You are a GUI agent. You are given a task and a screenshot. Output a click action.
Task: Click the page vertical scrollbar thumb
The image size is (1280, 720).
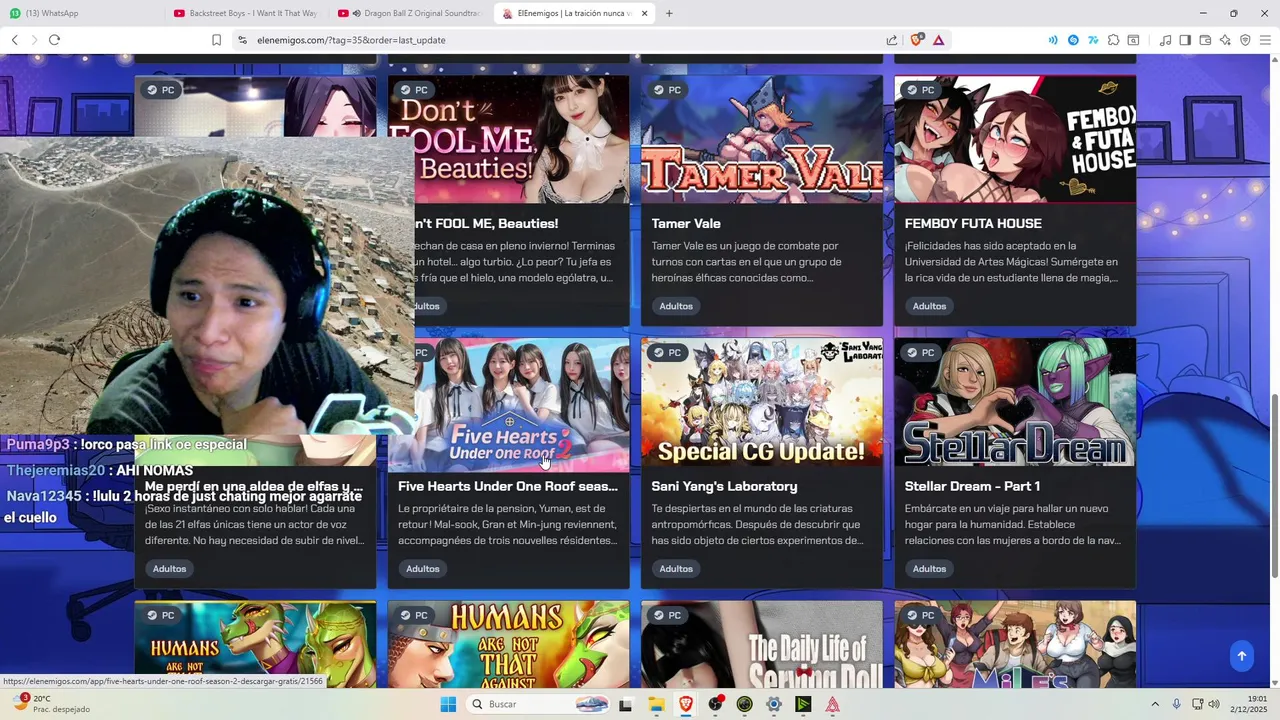coord(1274,484)
